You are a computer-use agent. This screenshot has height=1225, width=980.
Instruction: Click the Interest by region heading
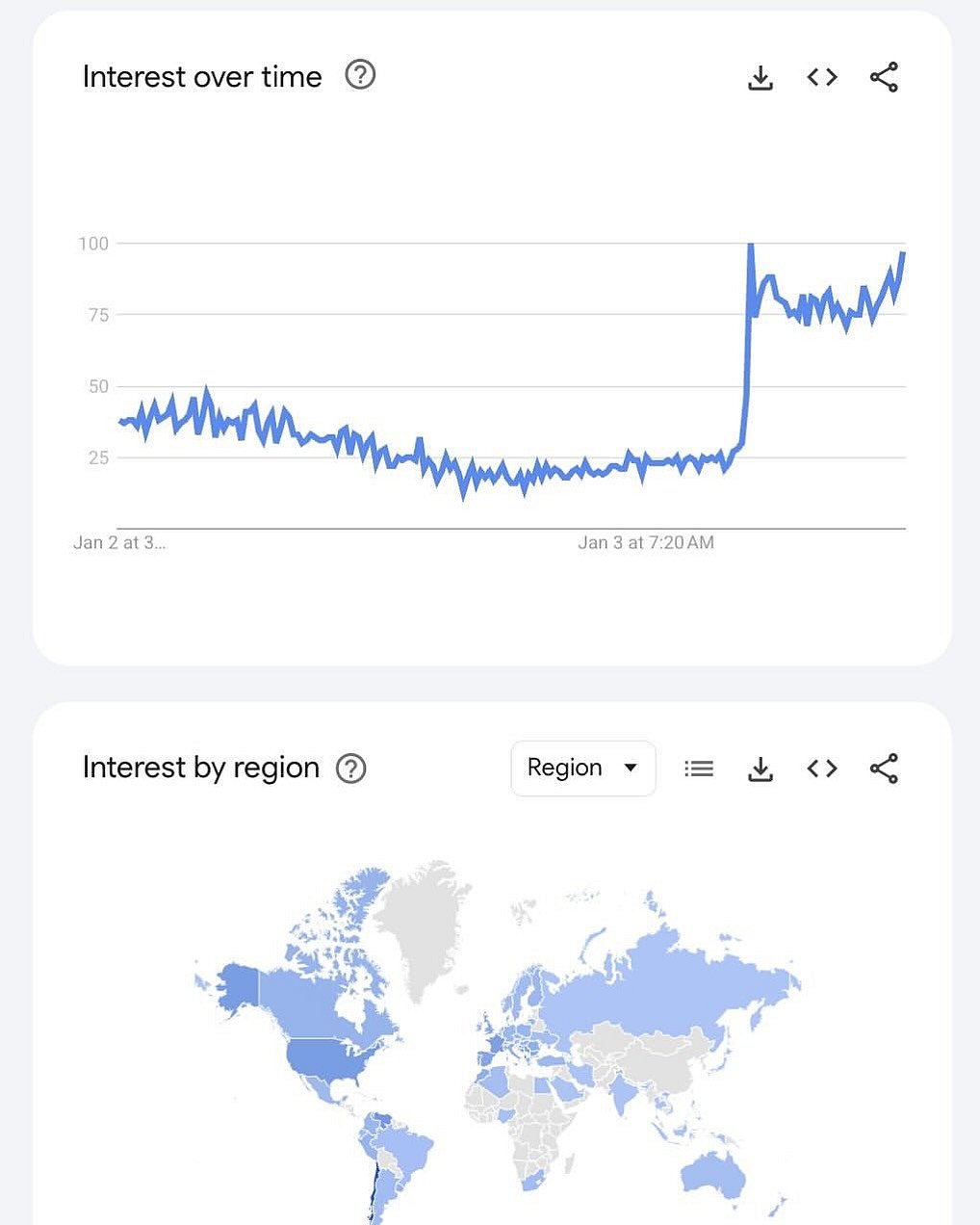tap(201, 768)
